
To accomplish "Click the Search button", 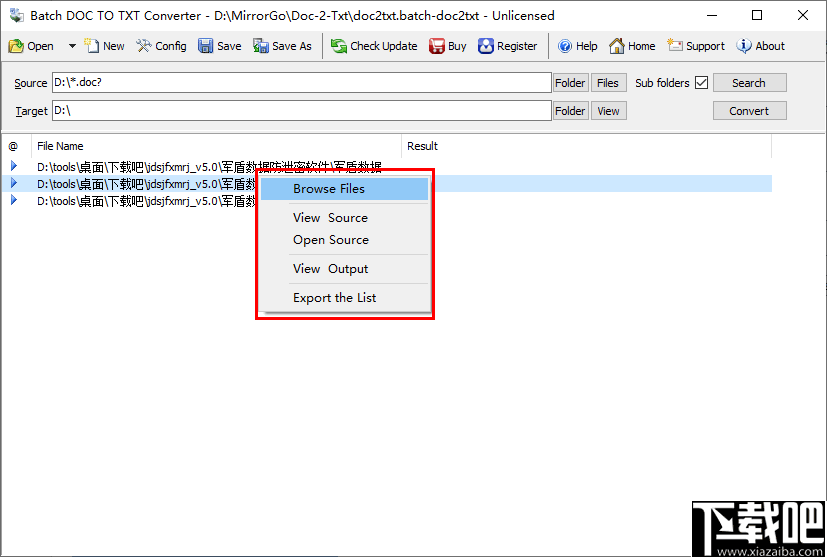I will coord(749,83).
